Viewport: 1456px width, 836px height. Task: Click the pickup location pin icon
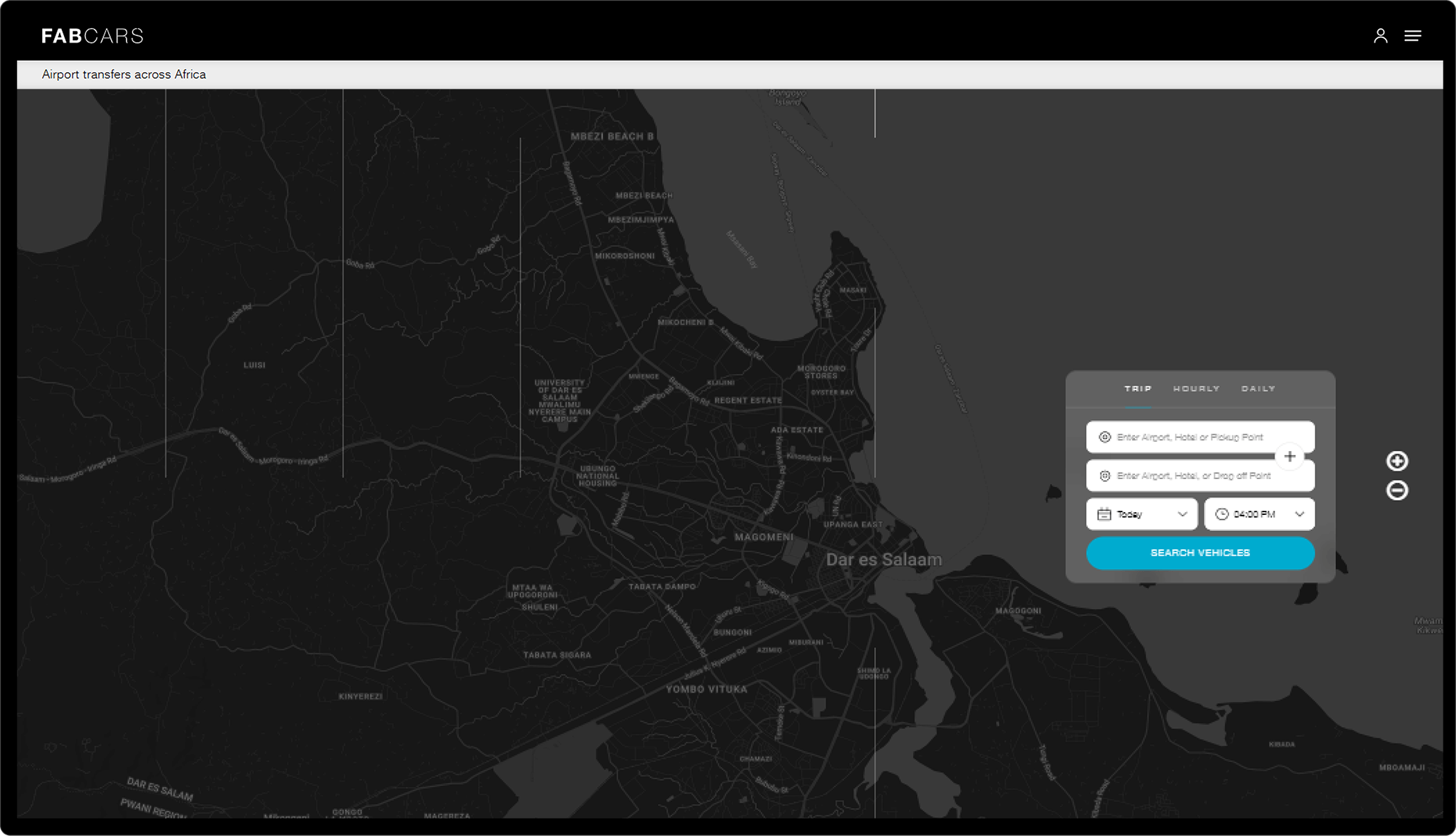click(x=1105, y=437)
